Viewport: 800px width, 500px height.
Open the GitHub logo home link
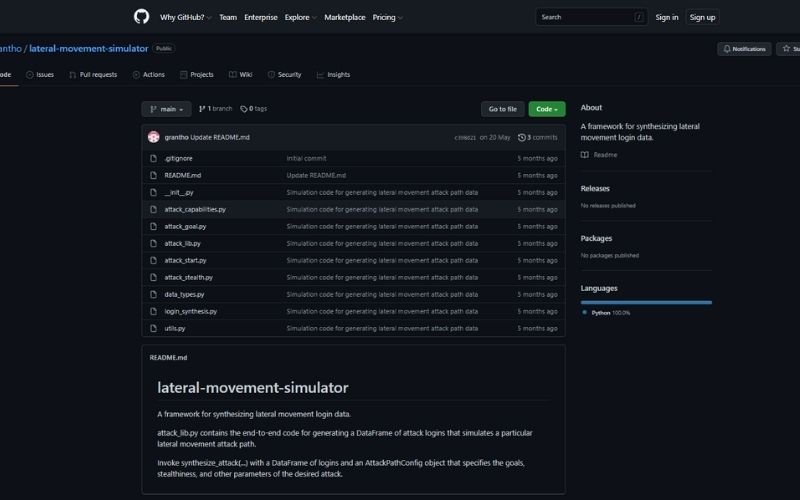point(141,17)
